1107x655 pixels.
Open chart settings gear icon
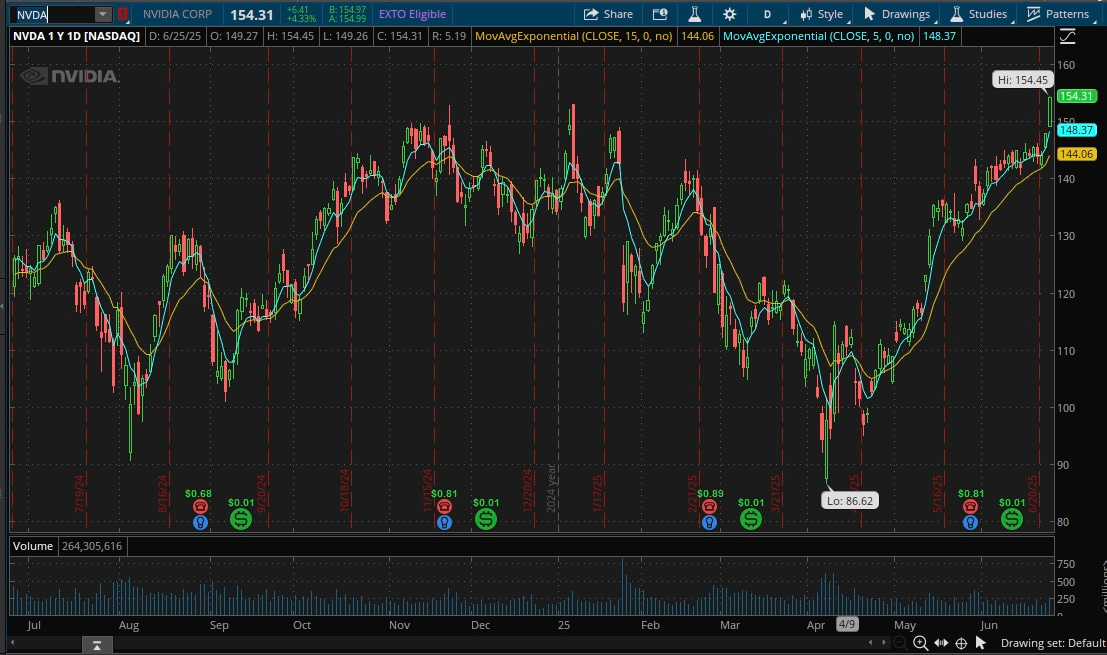730,14
